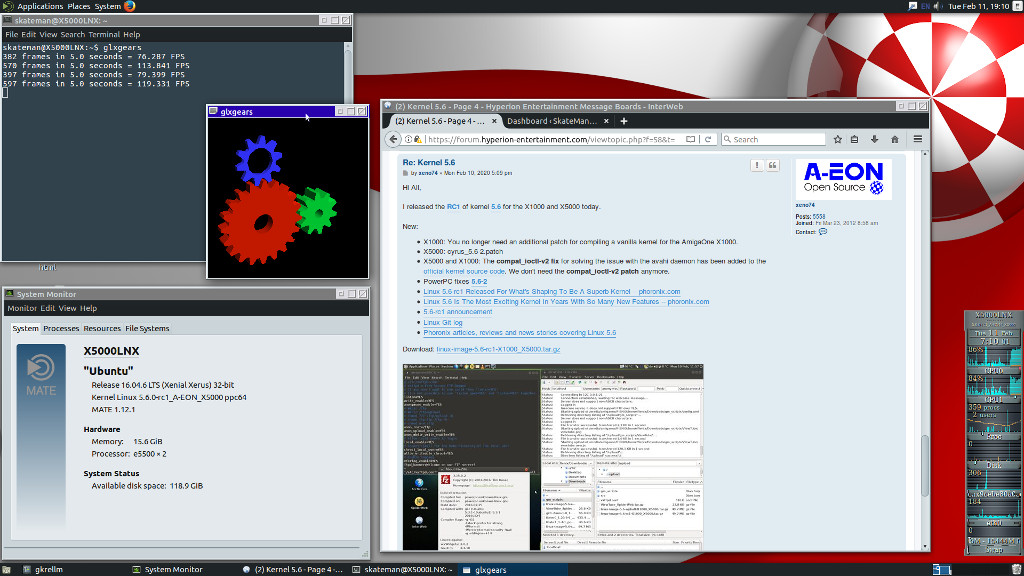The image size is (1024, 576).
Task: Reload the forum page in InterWeb
Action: click(x=708, y=139)
